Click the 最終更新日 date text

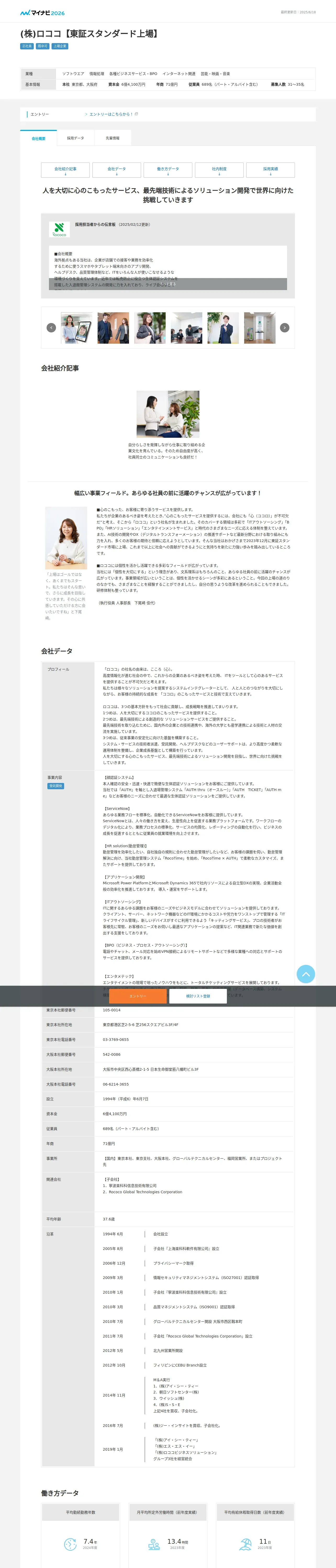tap(298, 12)
